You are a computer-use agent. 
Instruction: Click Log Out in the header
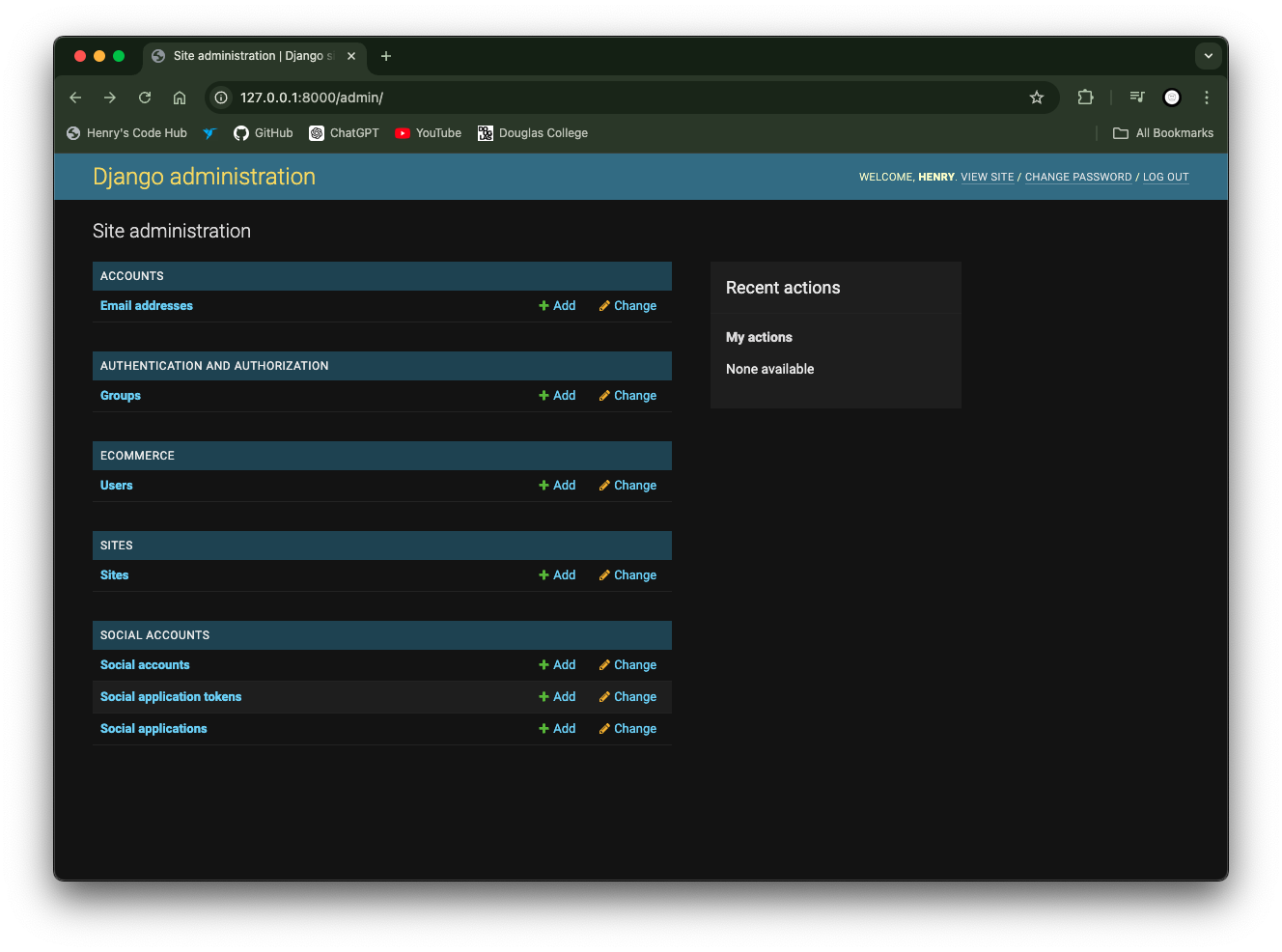click(x=1166, y=178)
